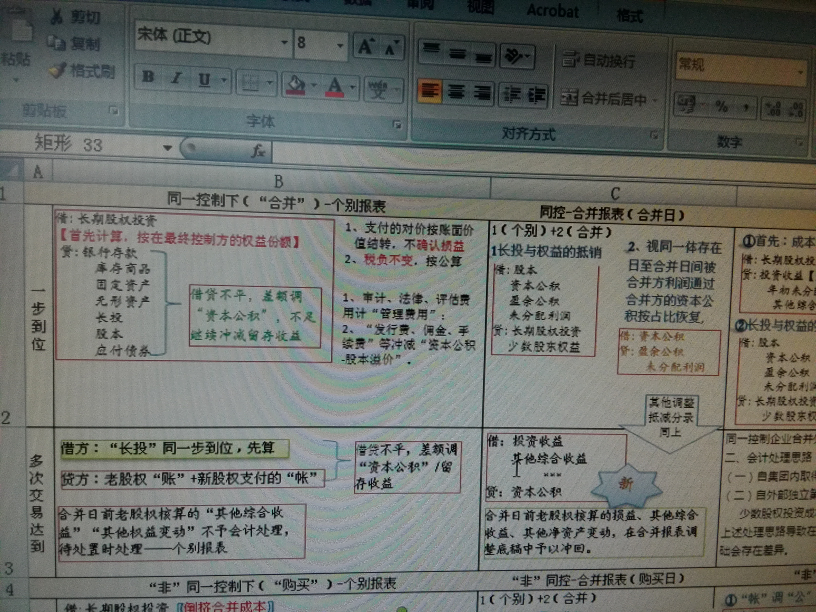Image resolution: width=816 pixels, height=612 pixels.
Task: Click the fill color paint bucket icon
Action: tap(295, 86)
